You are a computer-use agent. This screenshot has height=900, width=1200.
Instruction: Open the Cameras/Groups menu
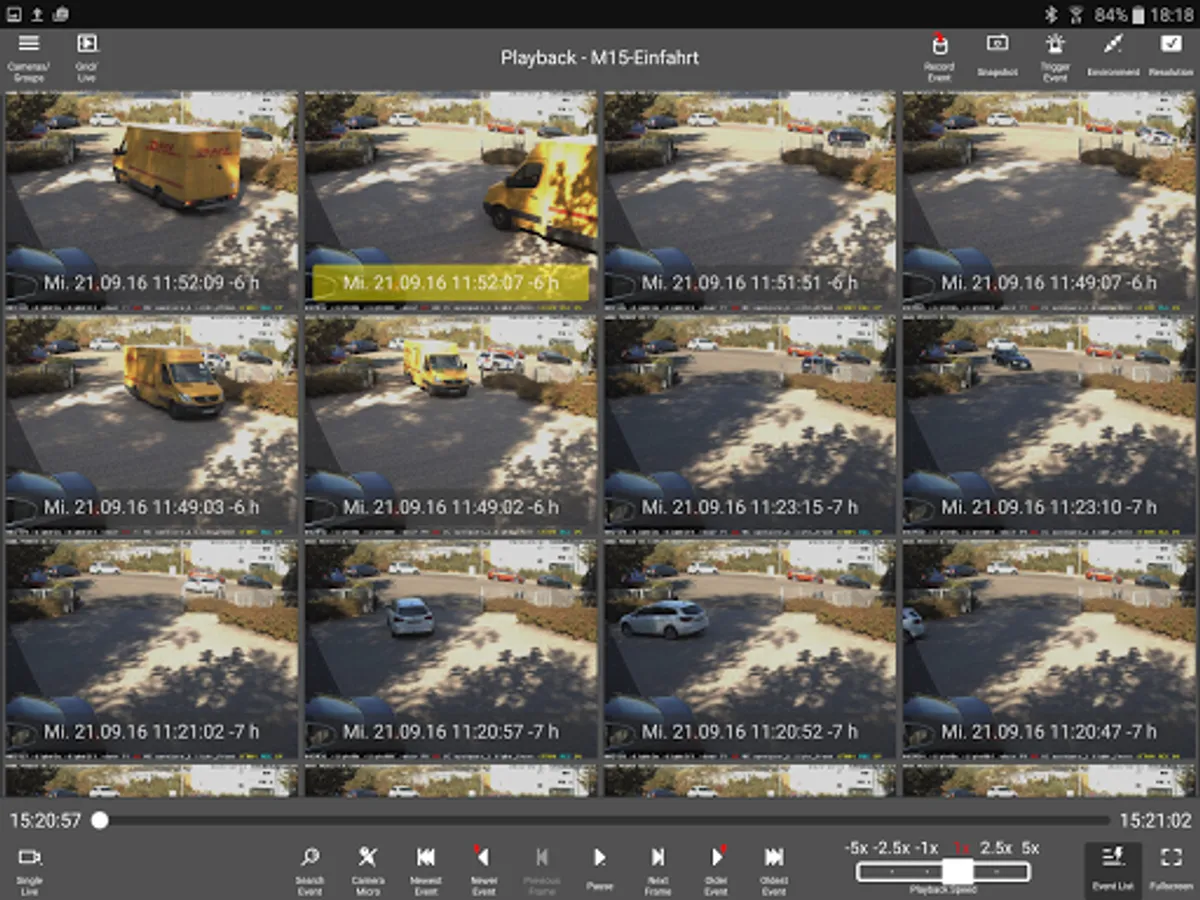point(29,56)
